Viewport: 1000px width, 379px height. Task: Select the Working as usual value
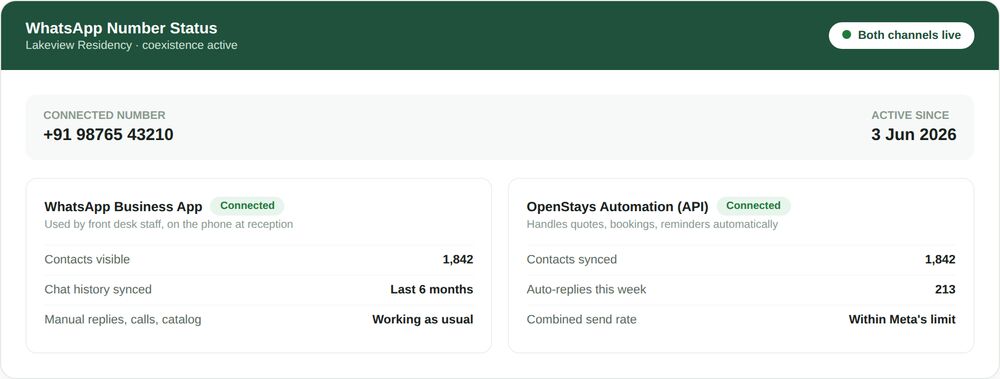pyautogui.click(x=423, y=320)
